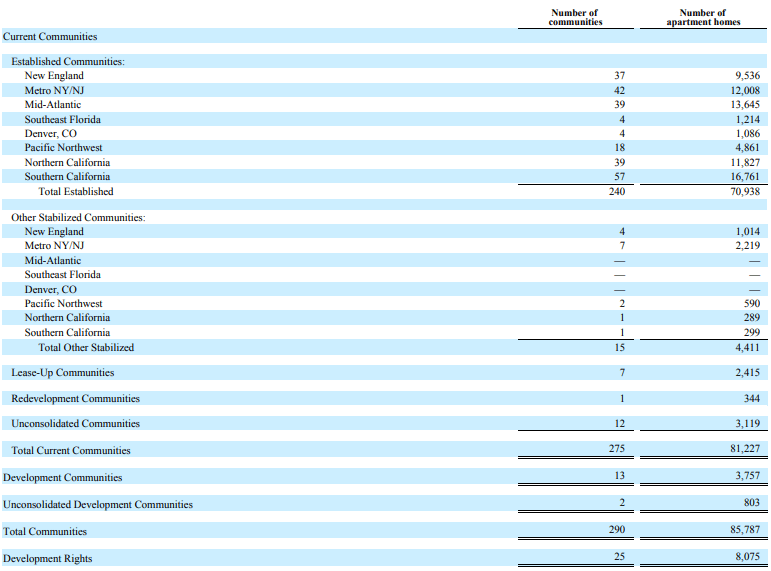Click apartment homes value 9,536

click(x=747, y=75)
